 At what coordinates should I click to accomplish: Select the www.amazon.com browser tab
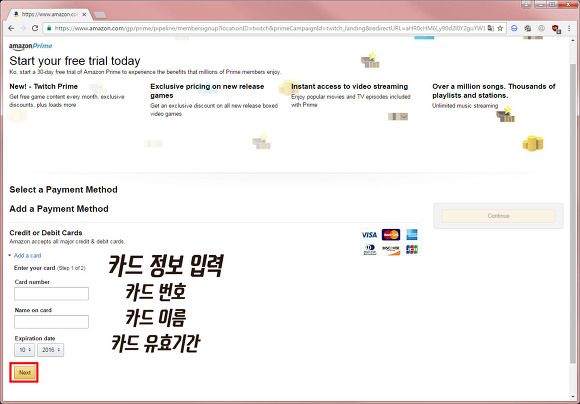(x=49, y=14)
